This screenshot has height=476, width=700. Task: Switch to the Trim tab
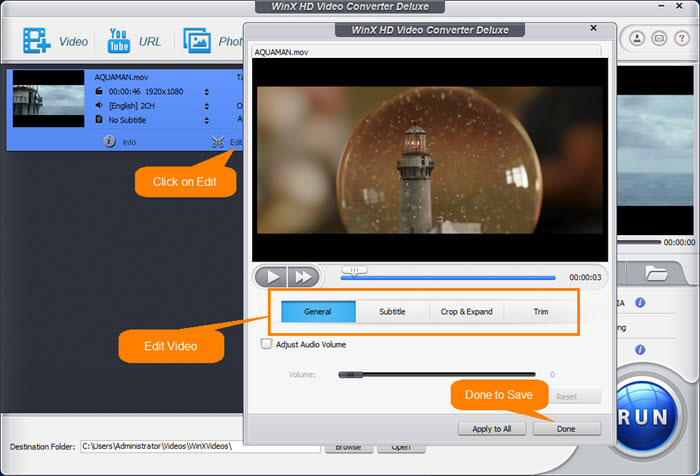tap(541, 312)
